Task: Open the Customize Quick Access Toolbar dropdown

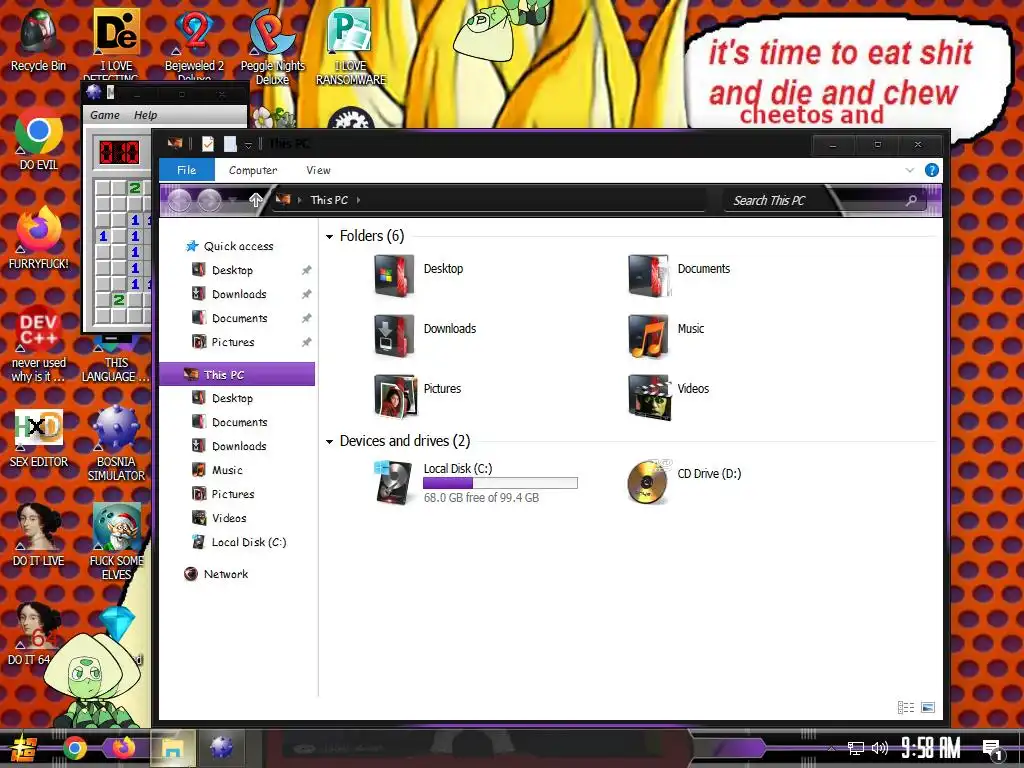Action: (x=248, y=144)
